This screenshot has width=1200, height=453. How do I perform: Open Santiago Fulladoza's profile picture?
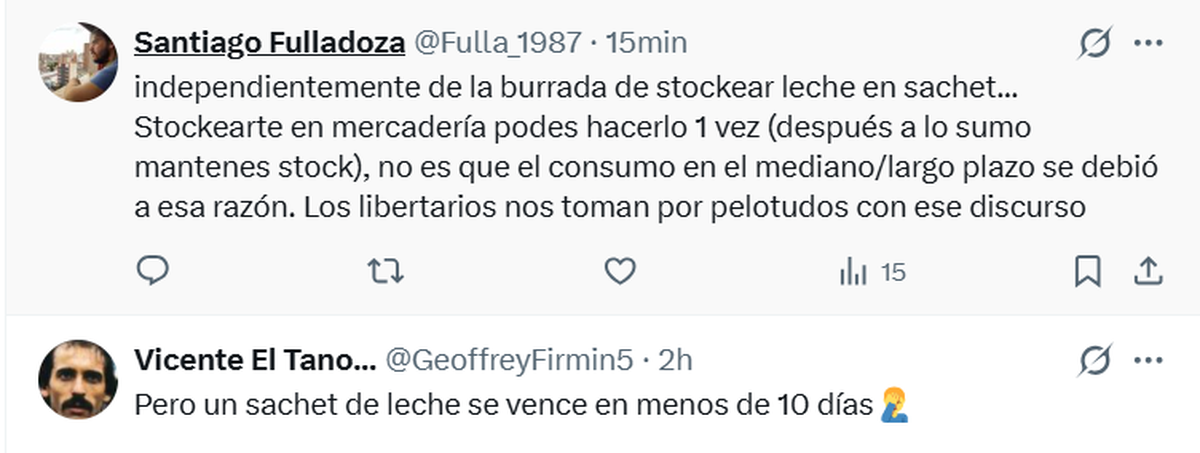[78, 62]
